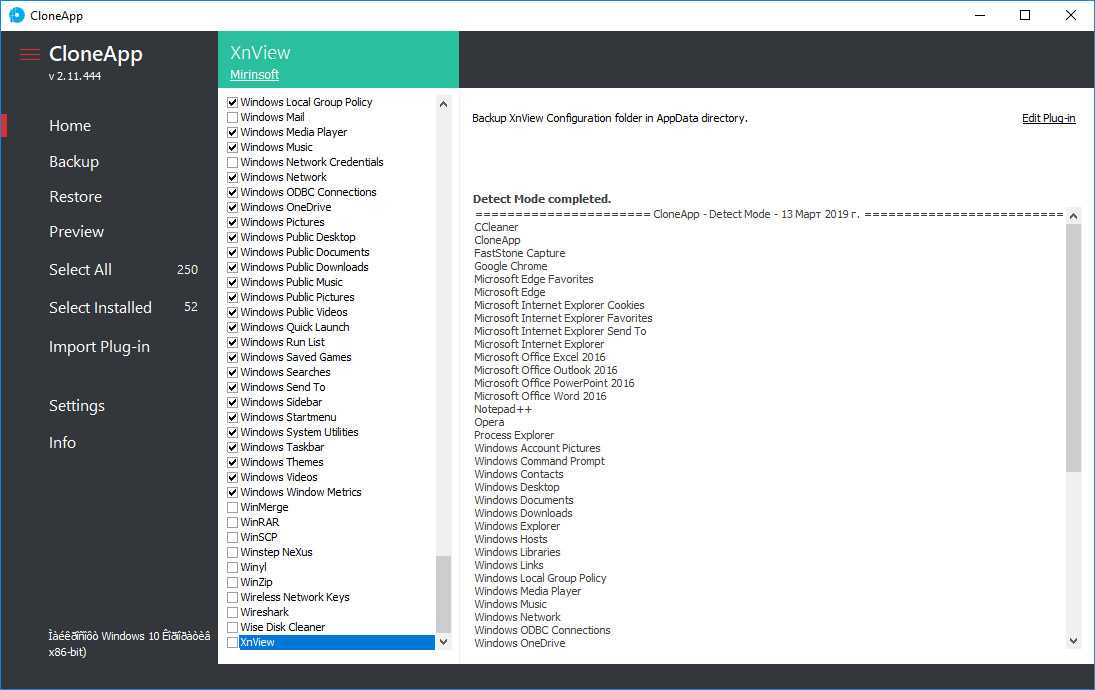
Task: Minimize the CloneApp window
Action: point(979,15)
